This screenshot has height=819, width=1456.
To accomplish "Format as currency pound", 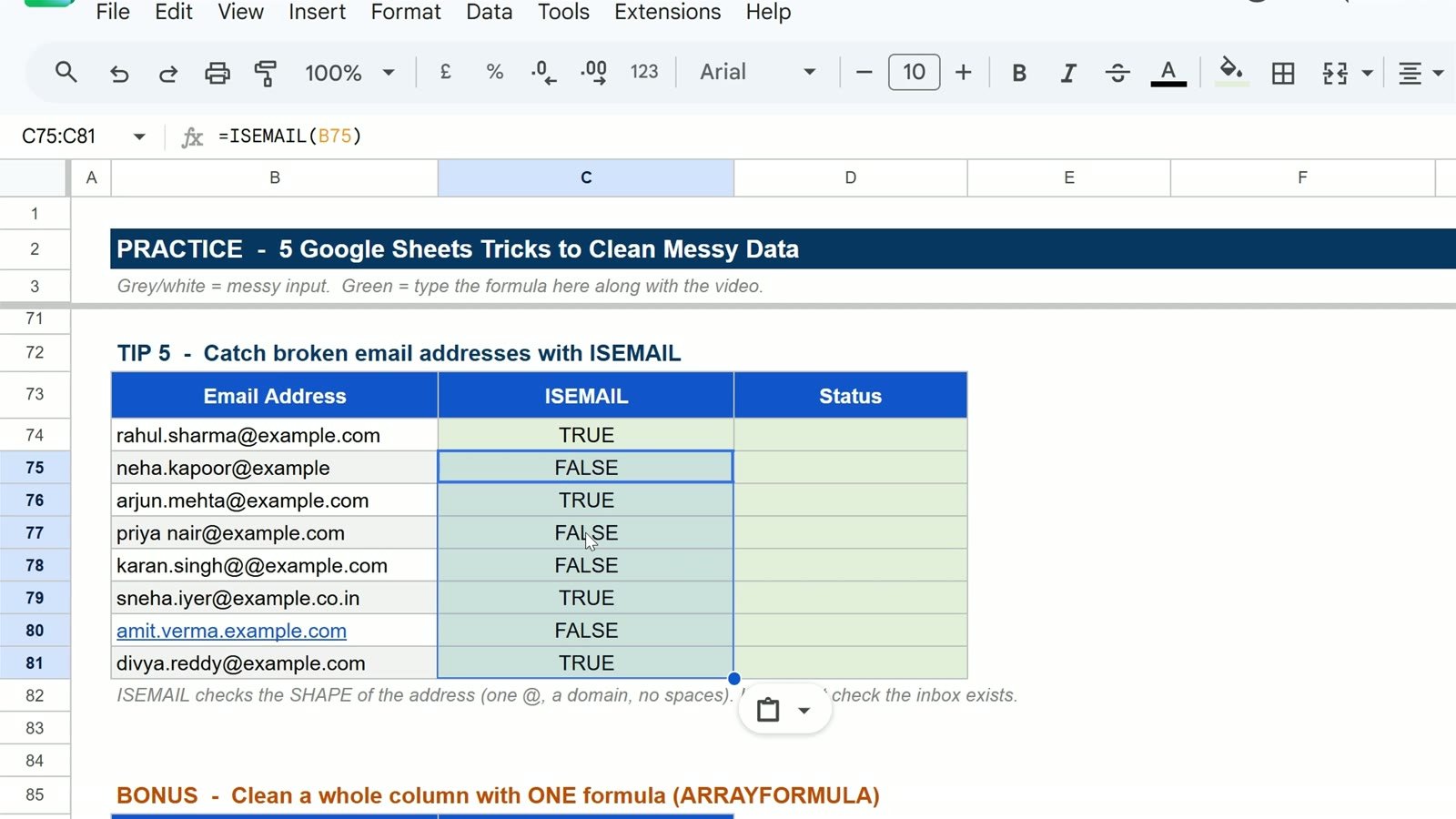I will point(446,72).
